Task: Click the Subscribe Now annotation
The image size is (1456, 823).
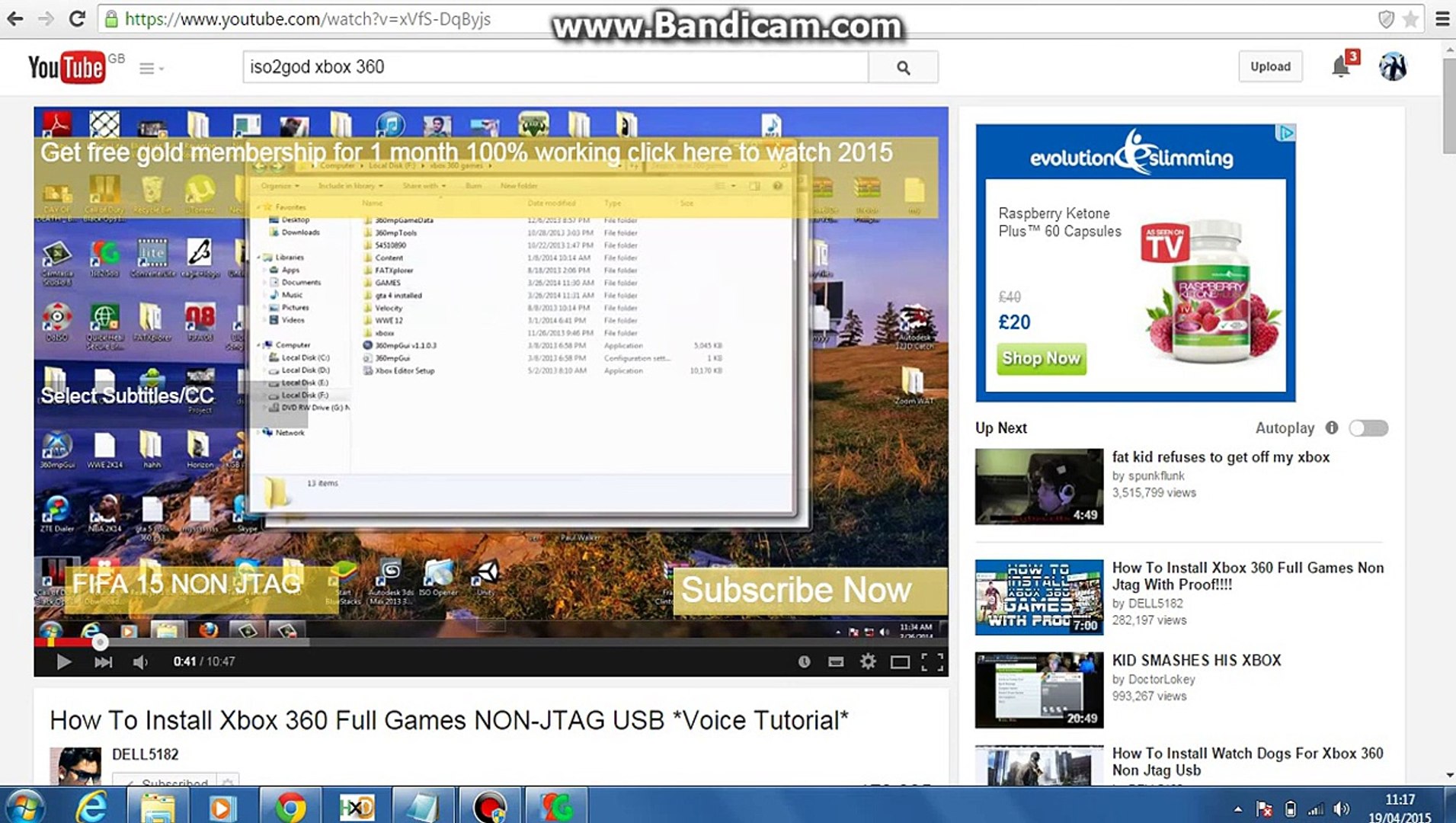Action: (796, 590)
